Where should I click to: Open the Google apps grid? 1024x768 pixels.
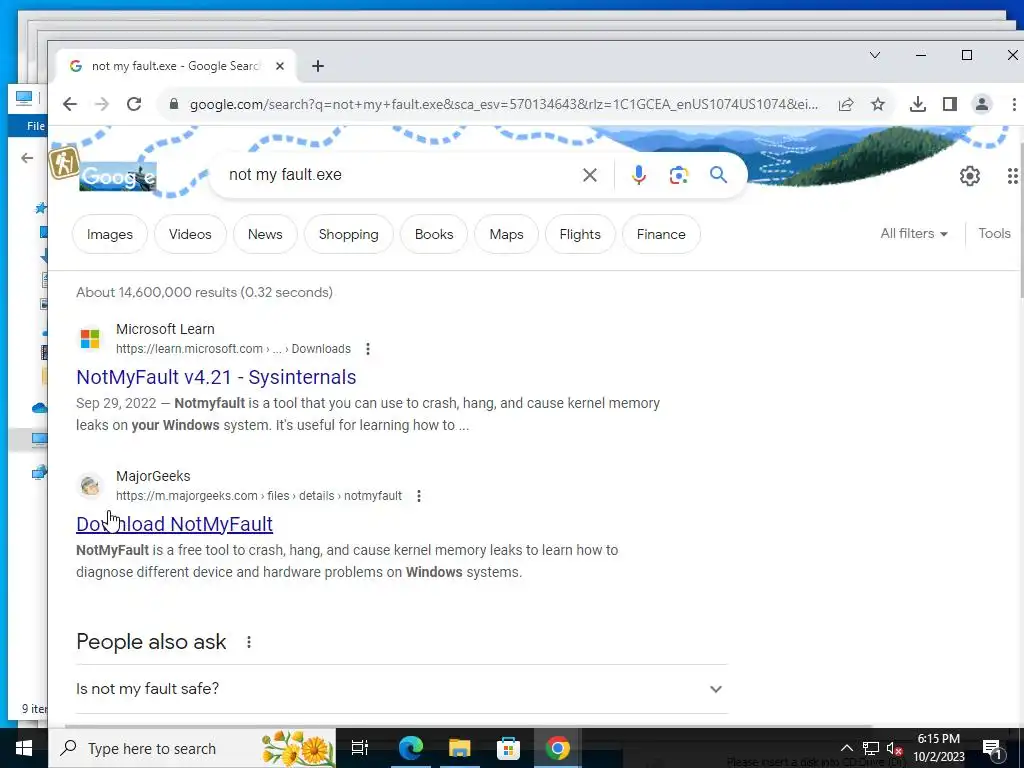click(x=1012, y=176)
